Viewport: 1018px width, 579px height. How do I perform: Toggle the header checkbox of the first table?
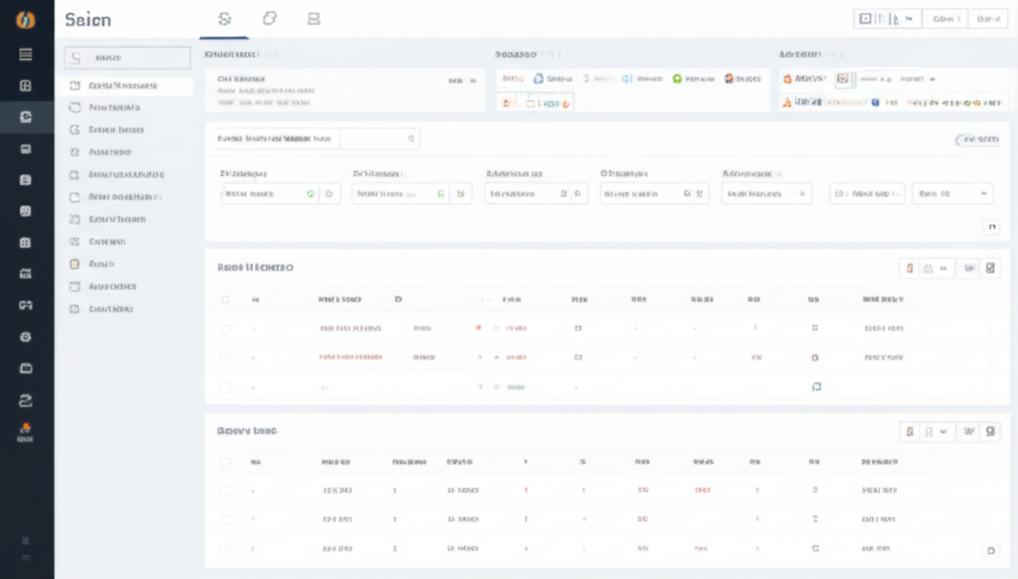226,299
